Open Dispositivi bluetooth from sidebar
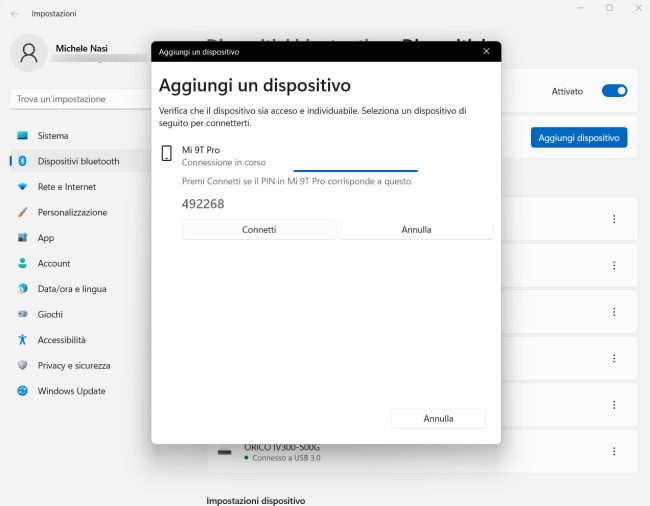This screenshot has height=506, width=650. (x=78, y=161)
